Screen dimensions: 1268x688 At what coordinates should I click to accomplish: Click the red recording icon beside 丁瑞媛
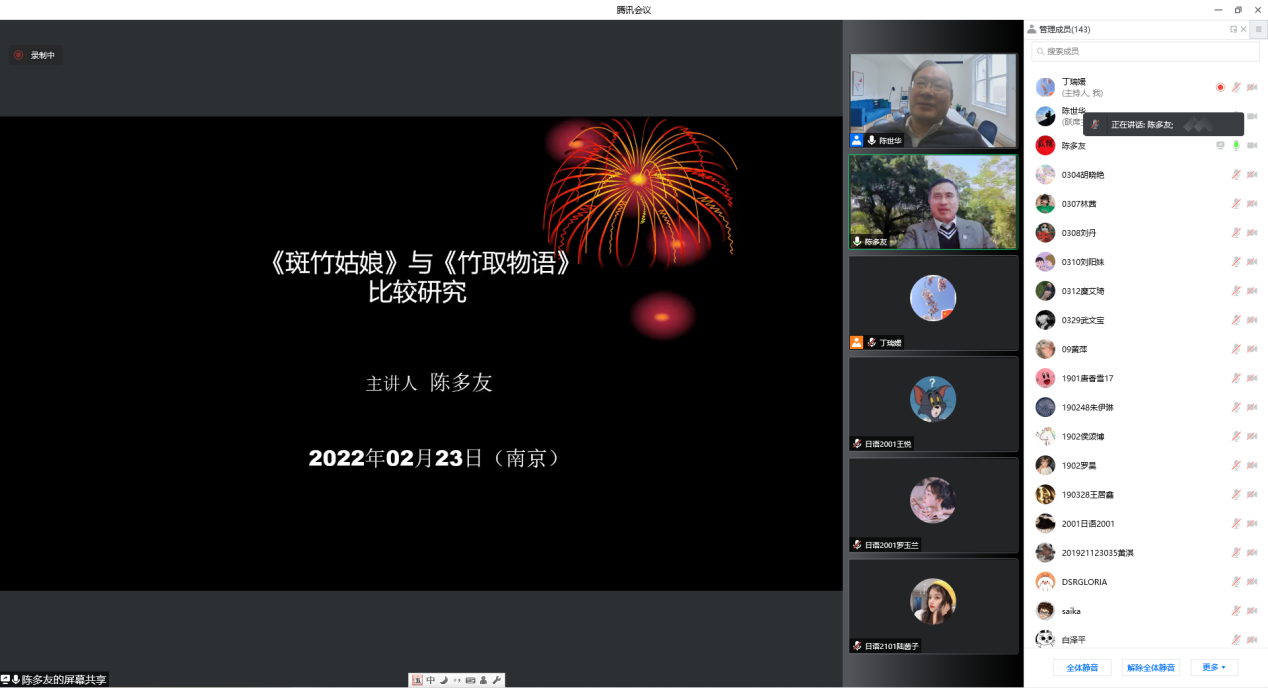point(1220,87)
